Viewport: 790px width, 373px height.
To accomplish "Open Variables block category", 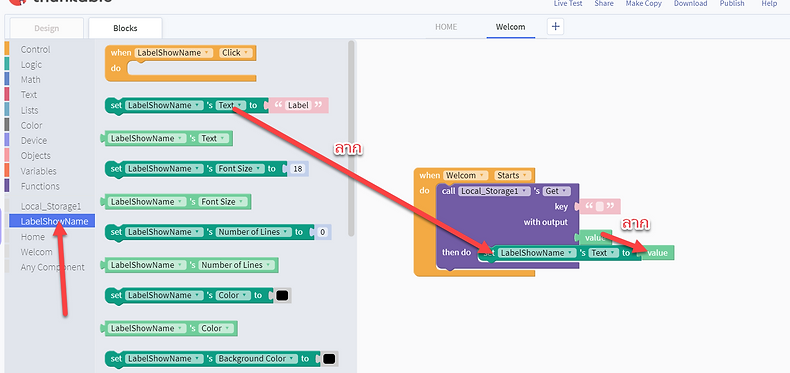I will coord(38,171).
